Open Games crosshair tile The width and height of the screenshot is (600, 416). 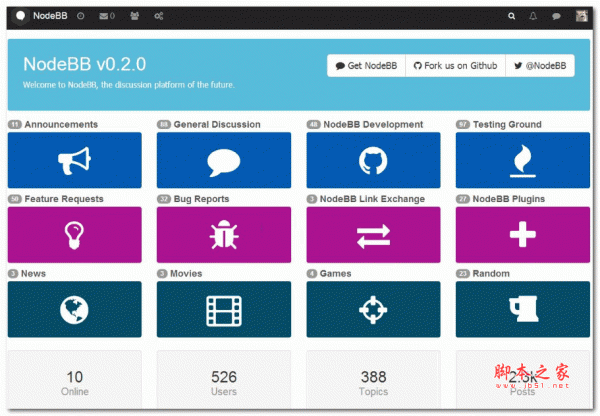pyautogui.click(x=373, y=309)
